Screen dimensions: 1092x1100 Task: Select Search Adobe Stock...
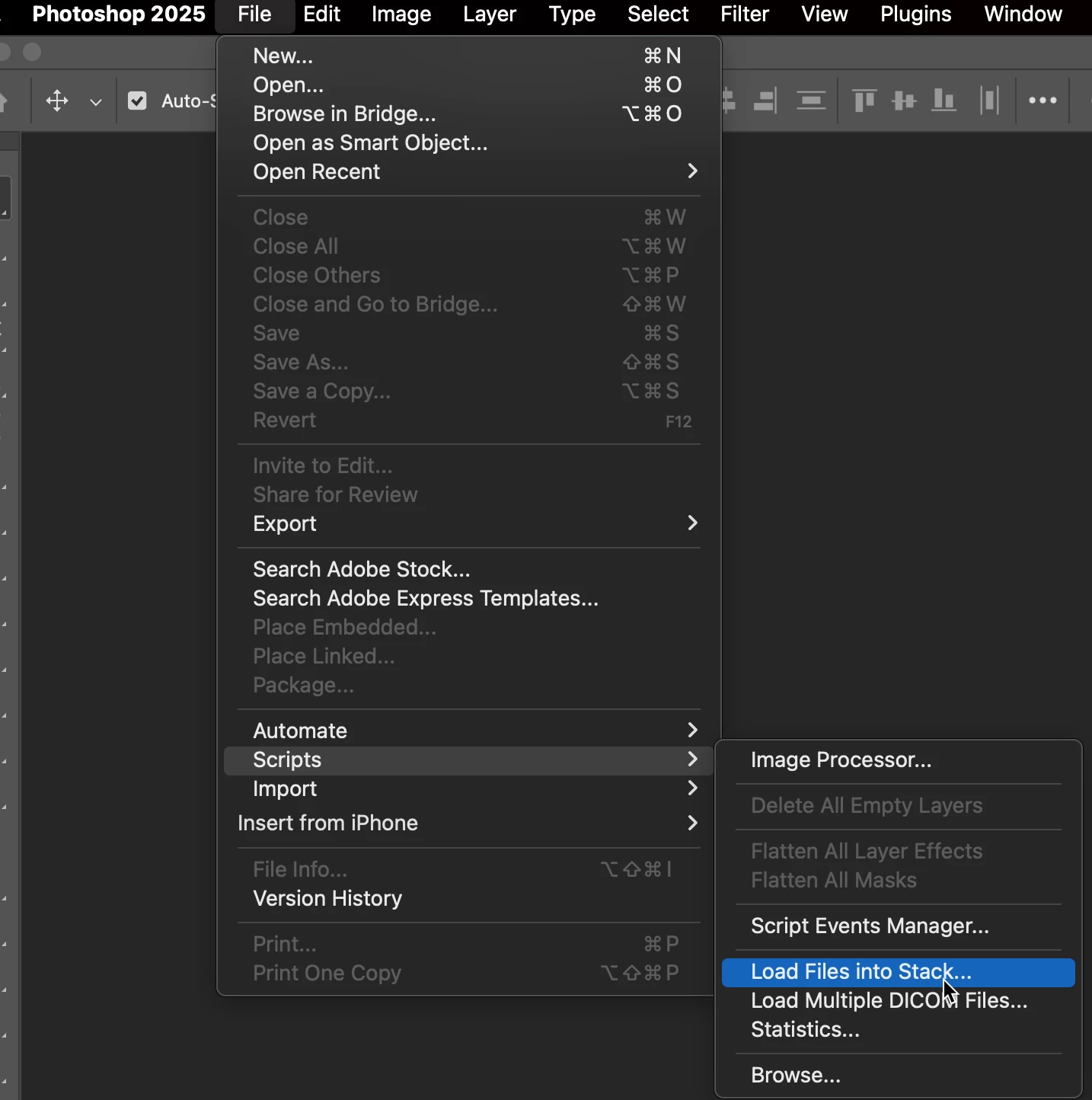pyautogui.click(x=468, y=569)
